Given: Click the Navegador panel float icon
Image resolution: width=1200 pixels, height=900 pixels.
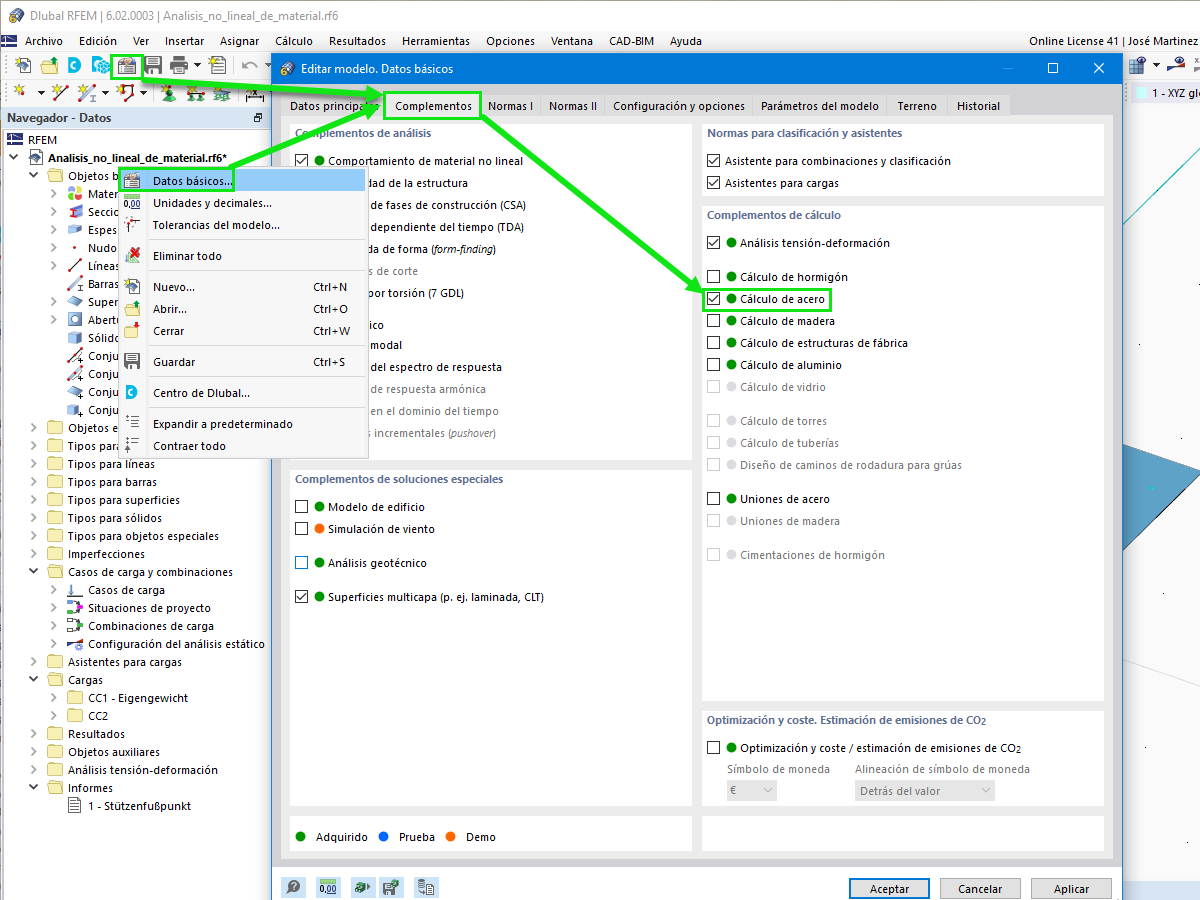Looking at the screenshot, I should [258, 118].
